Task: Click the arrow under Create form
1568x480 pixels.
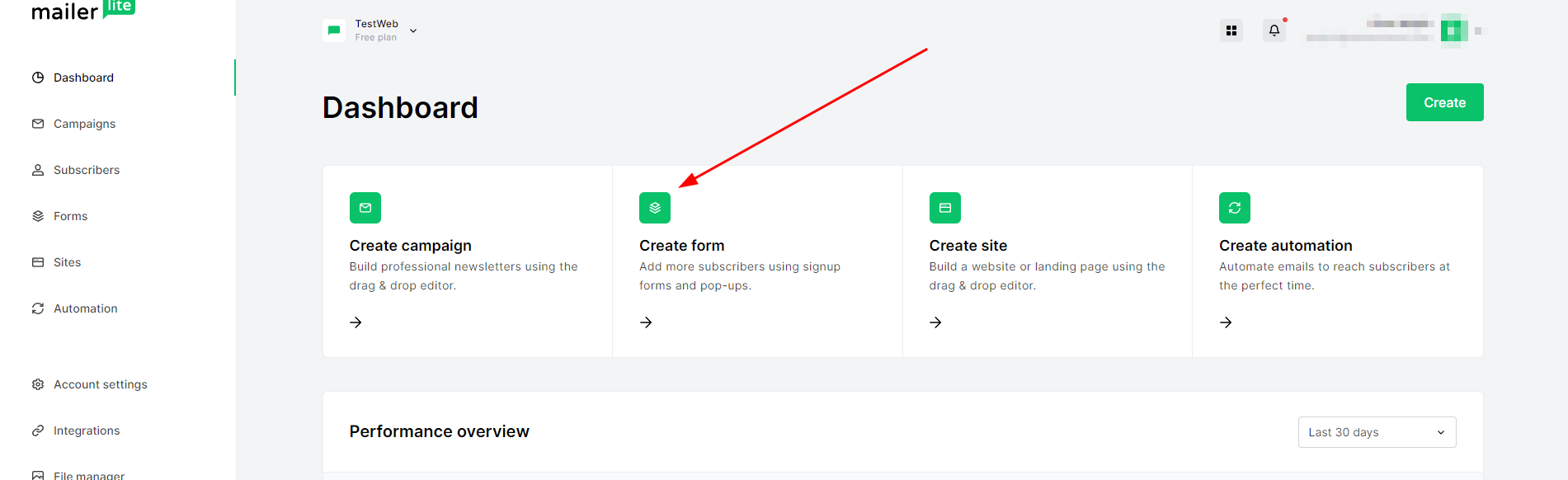Action: (646, 322)
